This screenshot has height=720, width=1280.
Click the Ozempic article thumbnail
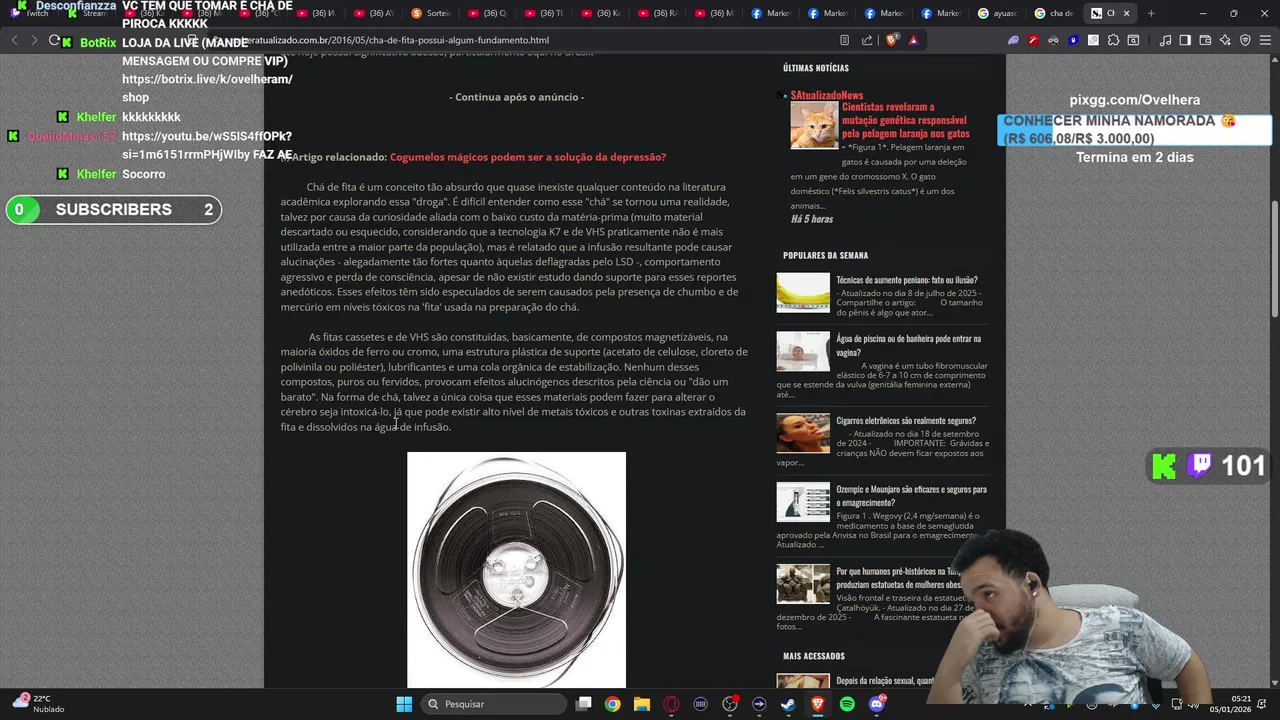(803, 502)
